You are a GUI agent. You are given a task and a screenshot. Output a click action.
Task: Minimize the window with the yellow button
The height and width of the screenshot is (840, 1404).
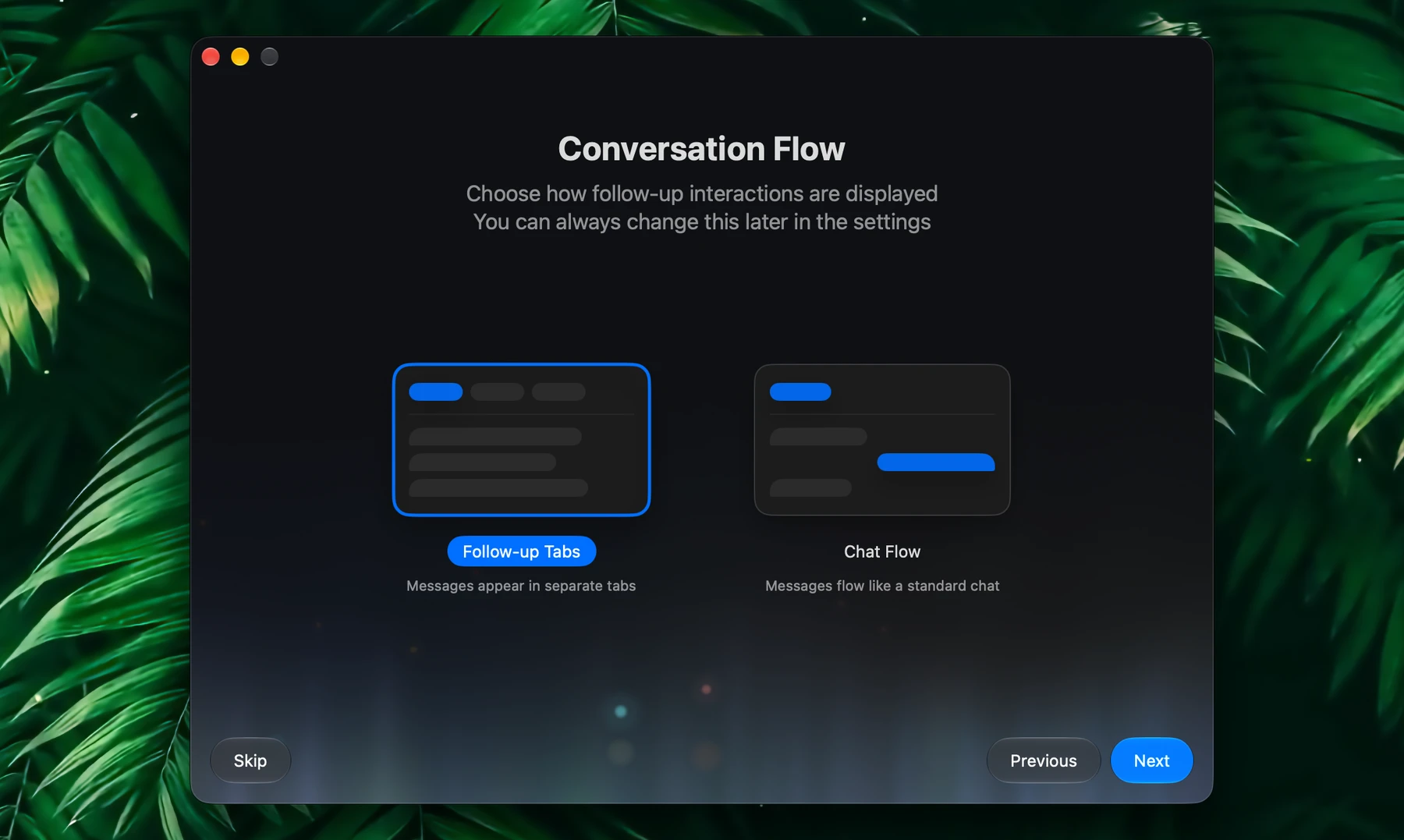coord(240,57)
